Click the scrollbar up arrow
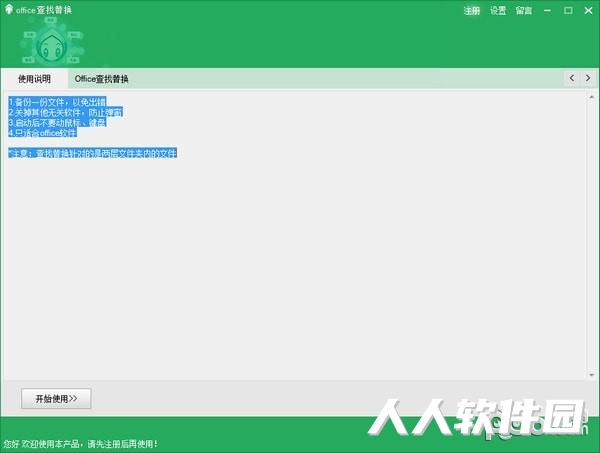This screenshot has width=600, height=453. [591, 97]
